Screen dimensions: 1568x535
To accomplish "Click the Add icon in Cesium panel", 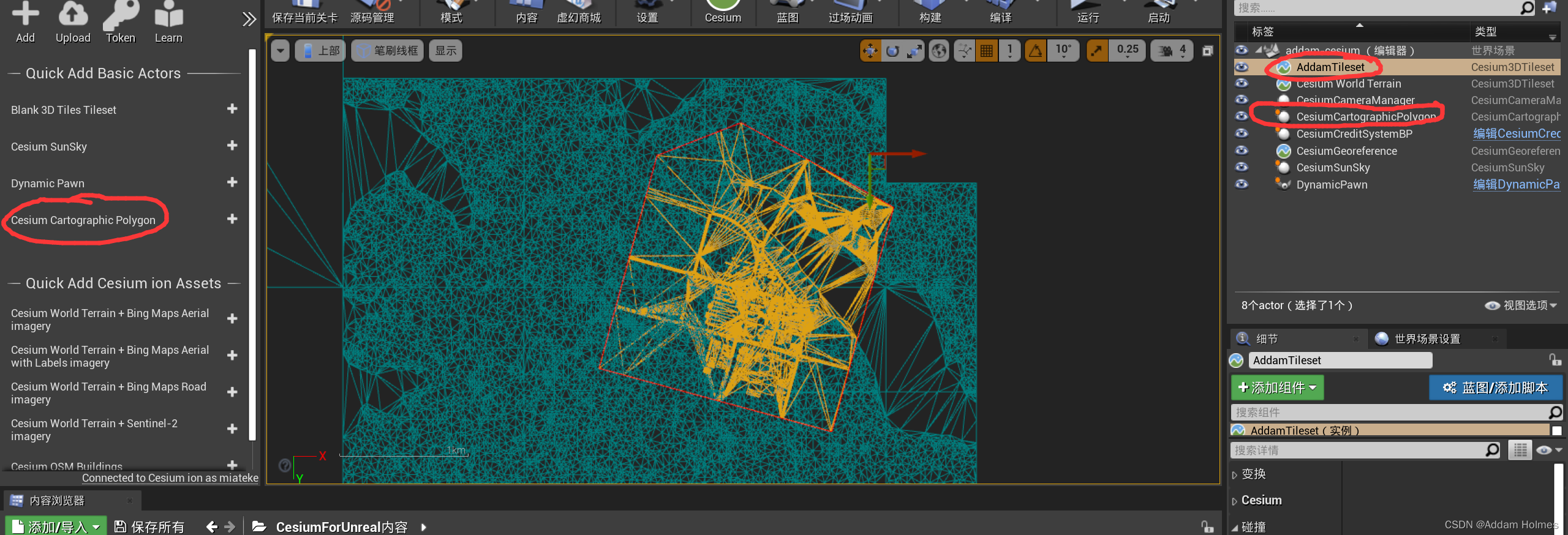I will (x=25, y=21).
